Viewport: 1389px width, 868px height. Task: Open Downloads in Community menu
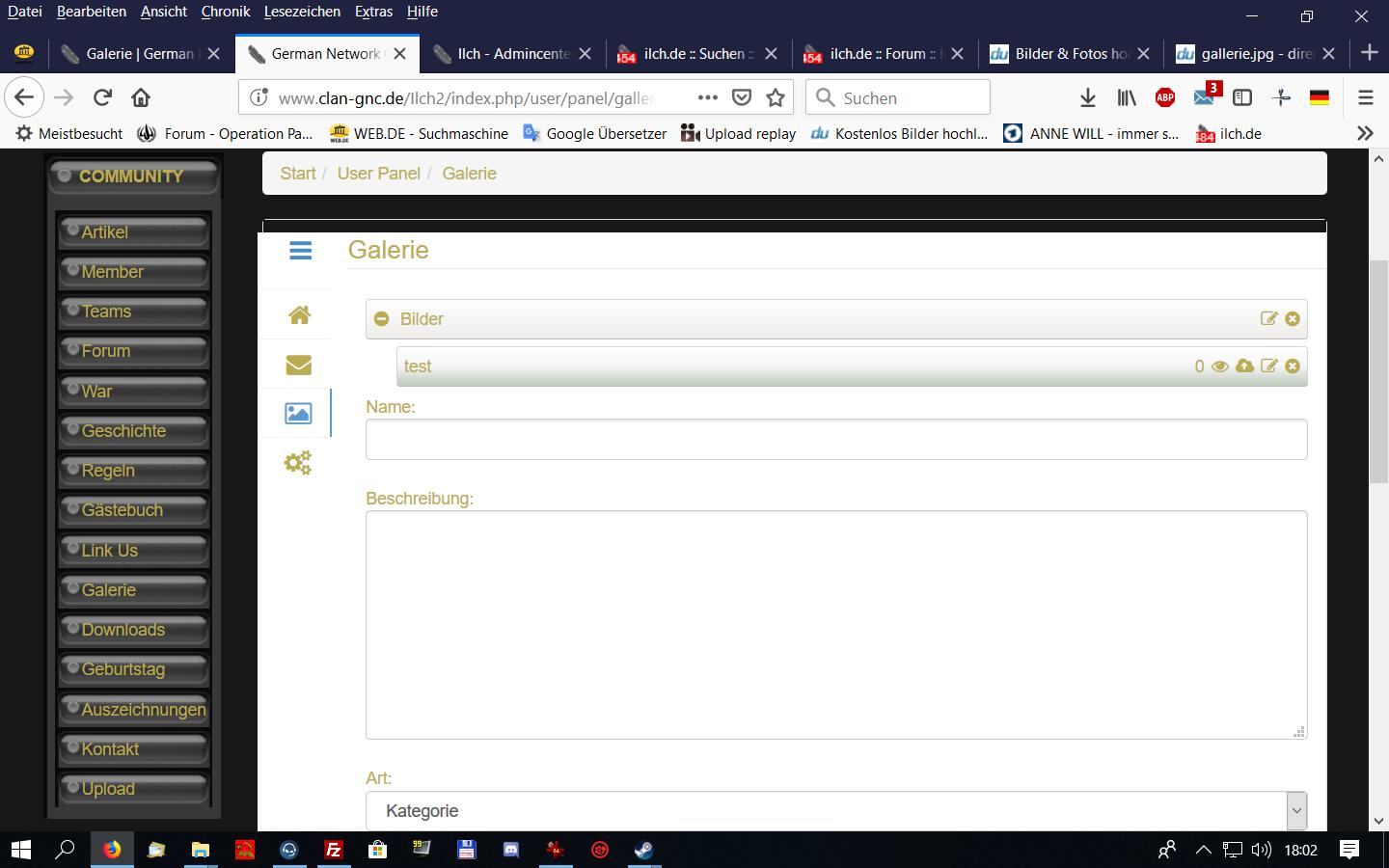(x=134, y=630)
